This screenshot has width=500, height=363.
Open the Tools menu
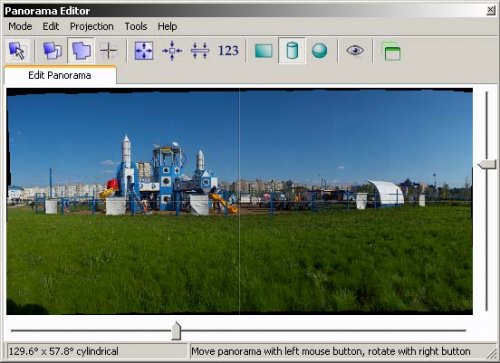[136, 26]
